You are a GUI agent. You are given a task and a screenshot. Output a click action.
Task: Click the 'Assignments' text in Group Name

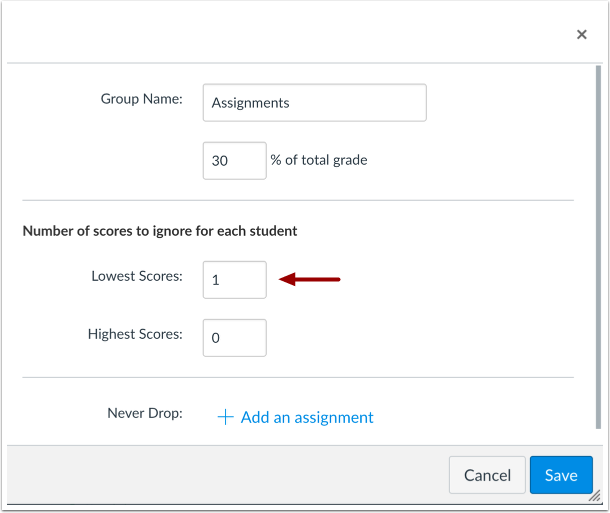pyautogui.click(x=251, y=103)
